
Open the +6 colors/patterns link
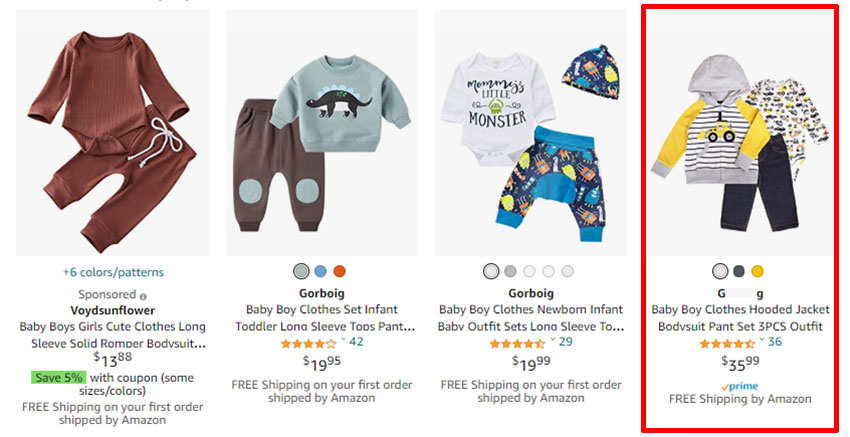[x=113, y=272]
